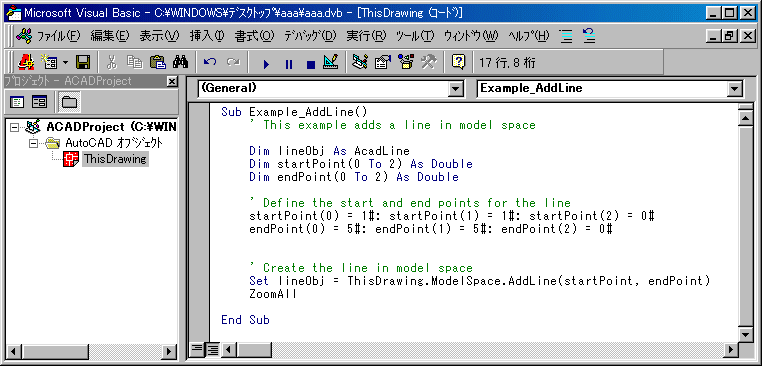This screenshot has height=366, width=762.
Task: Toggle Folders view in the project panel
Action: (69, 102)
